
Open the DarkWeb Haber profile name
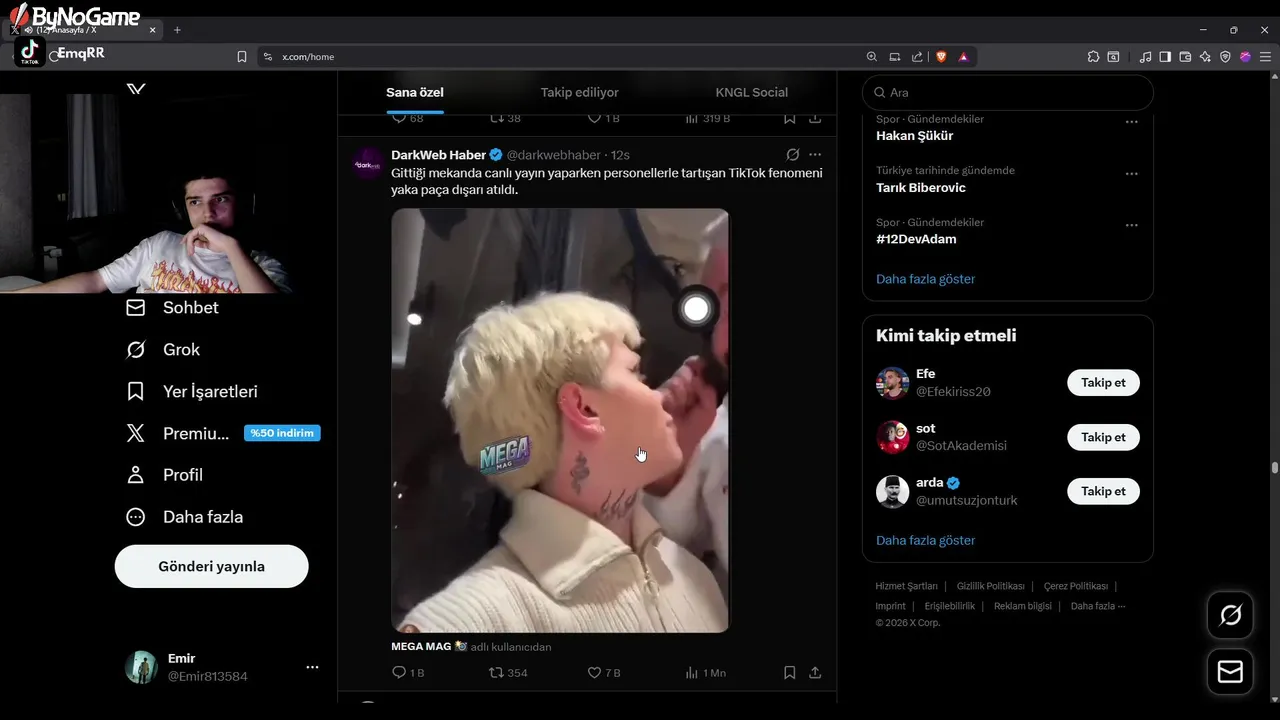438,155
